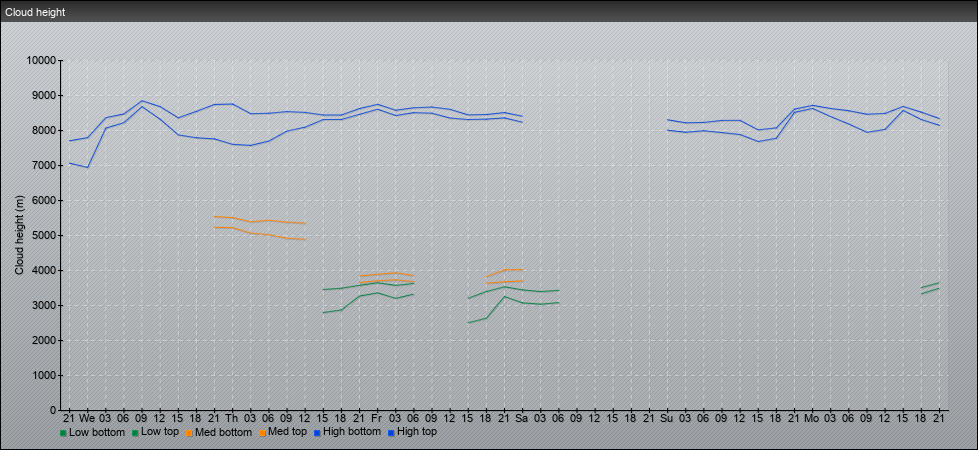Click the green Low top legend swatch
This screenshot has width=978, height=450.
point(136,433)
